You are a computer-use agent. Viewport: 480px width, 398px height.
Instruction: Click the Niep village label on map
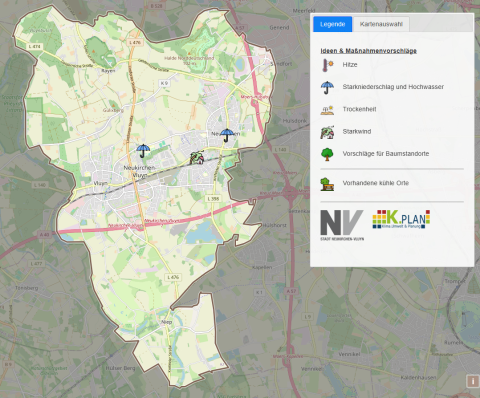click(x=167, y=322)
